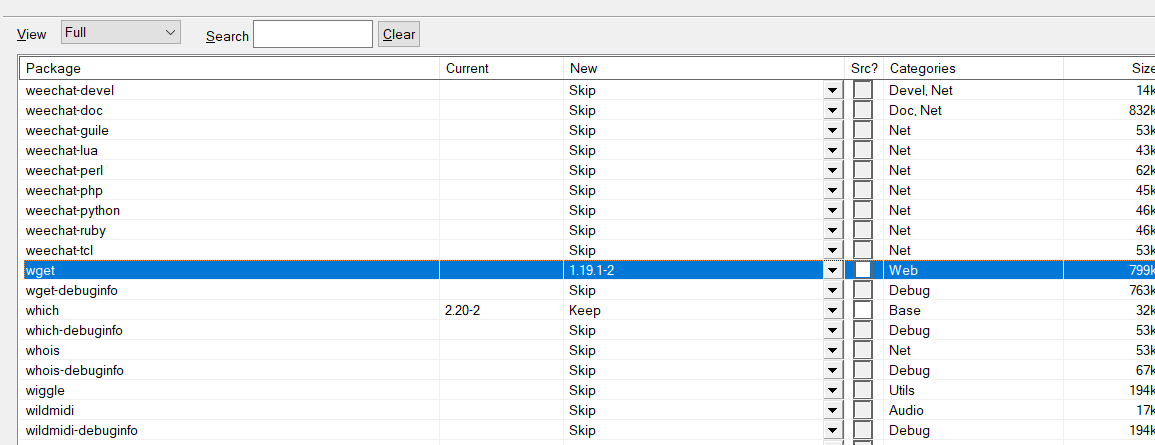Enable source download for wget

[863, 270]
